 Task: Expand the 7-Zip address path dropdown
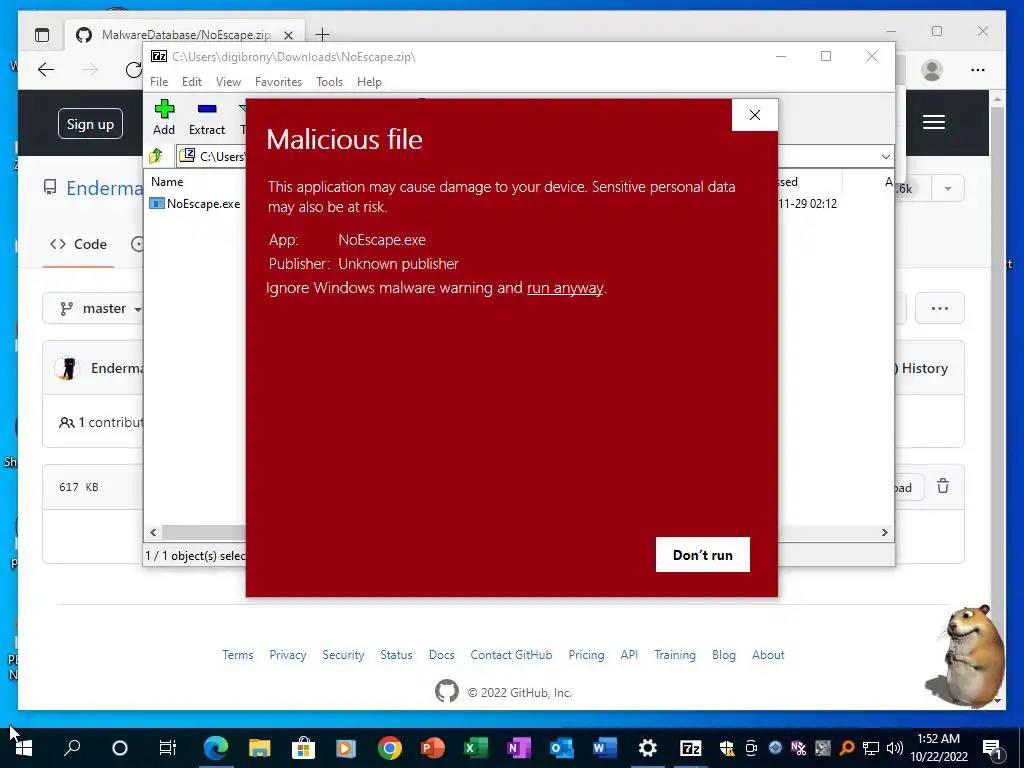tap(885, 157)
